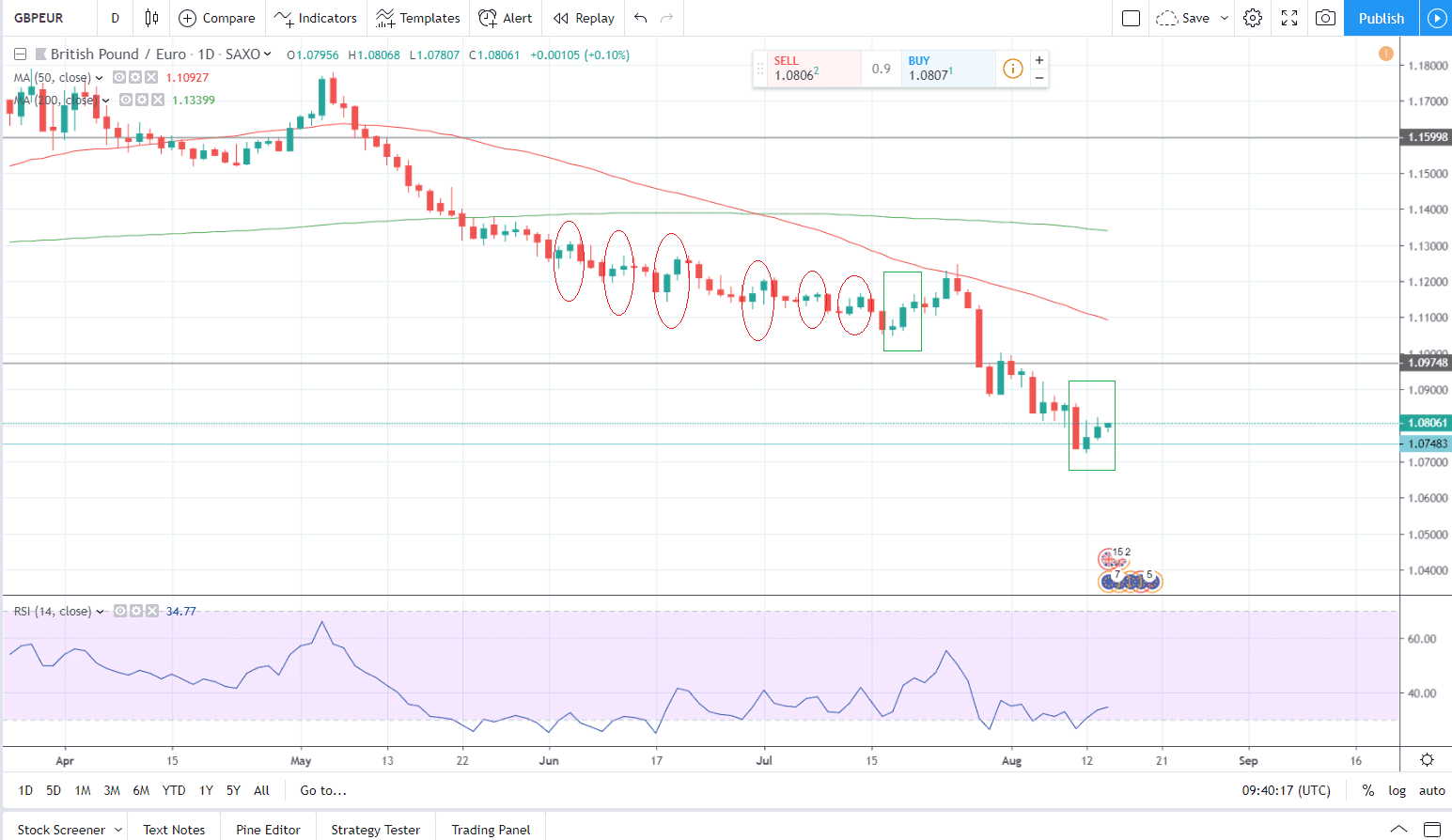Open the Text Notes tab
Screen dimensions: 1452x840
click(174, 830)
